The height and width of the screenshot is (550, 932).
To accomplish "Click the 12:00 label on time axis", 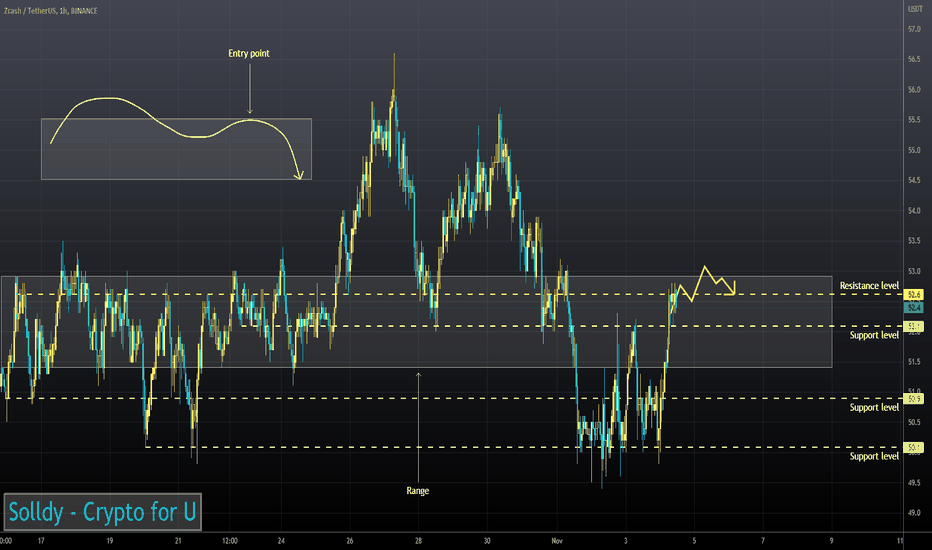I will coord(229,541).
